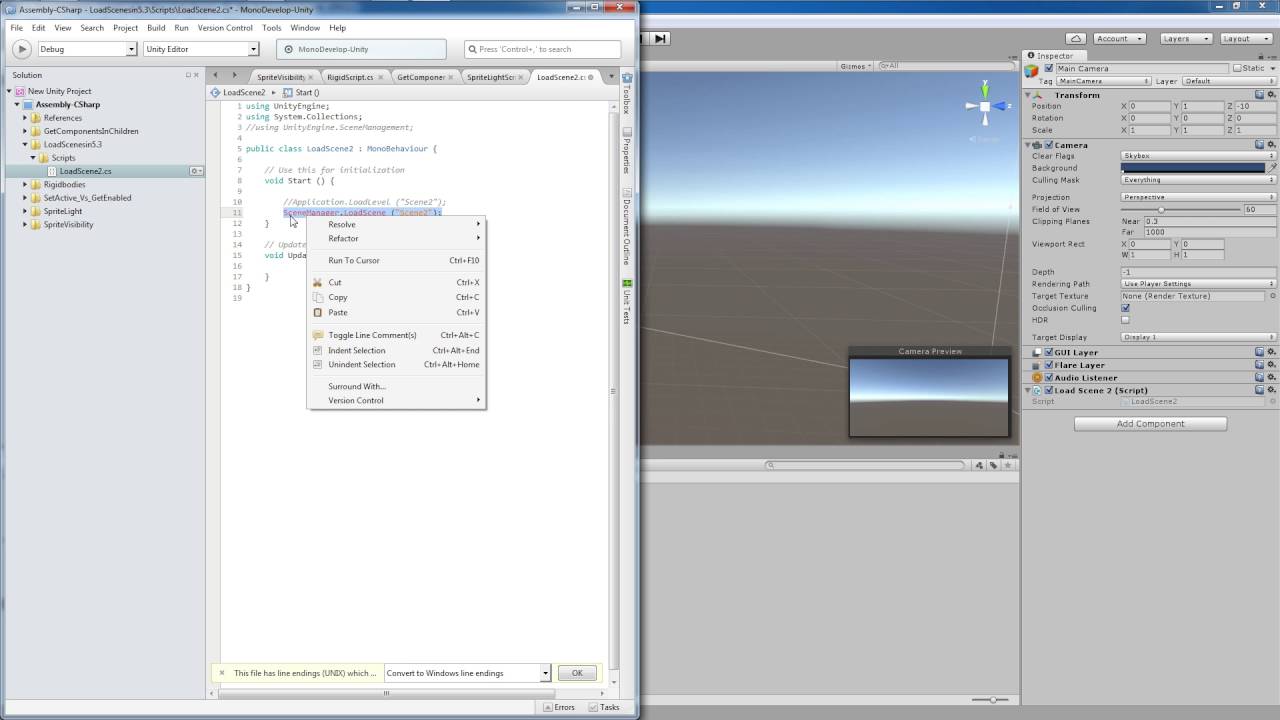The width and height of the screenshot is (1280, 720).
Task: Open Flare Layer gear settings
Action: pyautogui.click(x=1271, y=365)
